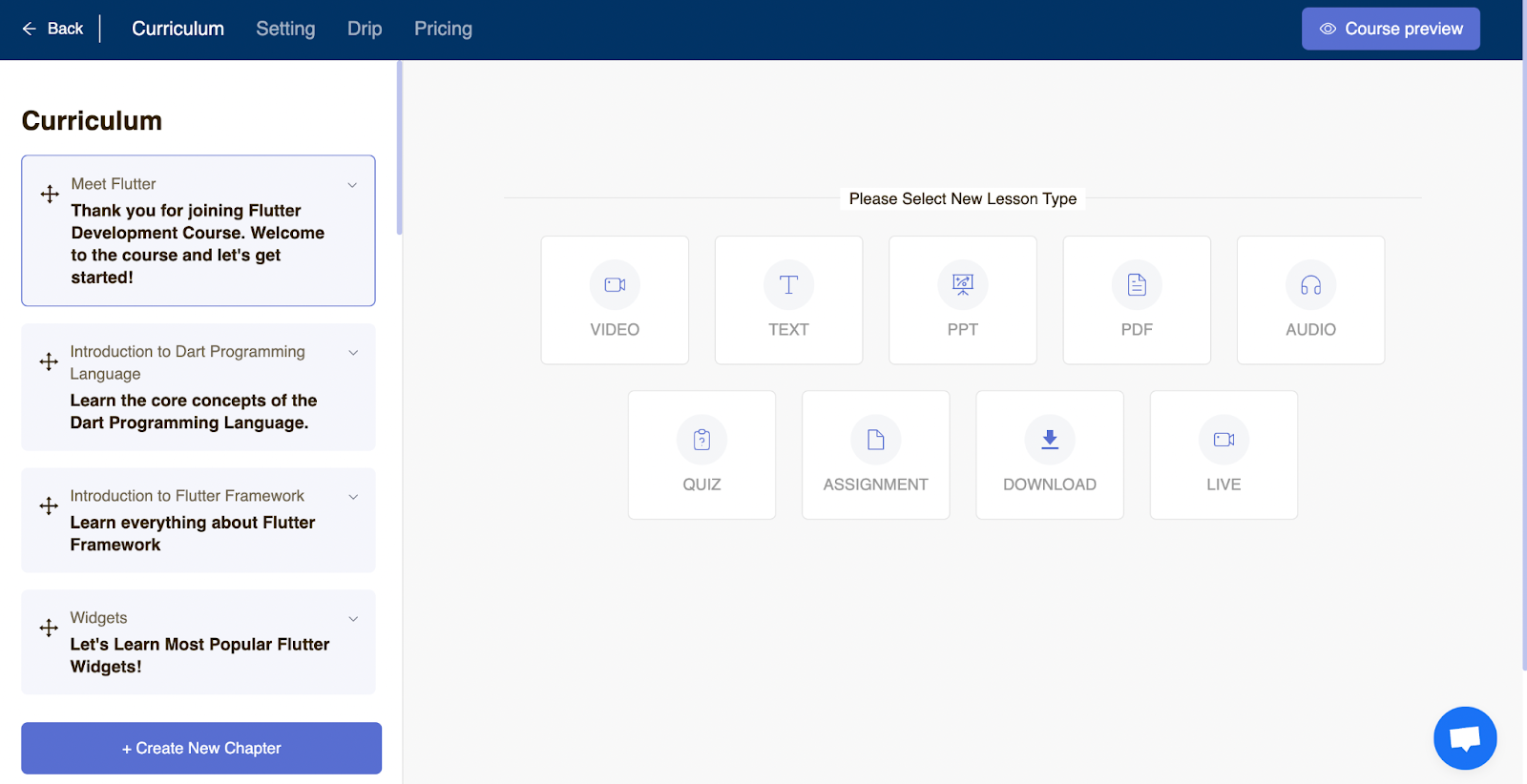Click the move handle for Meet Flutter chapter
Image resolution: width=1527 pixels, height=784 pixels.
[50, 195]
